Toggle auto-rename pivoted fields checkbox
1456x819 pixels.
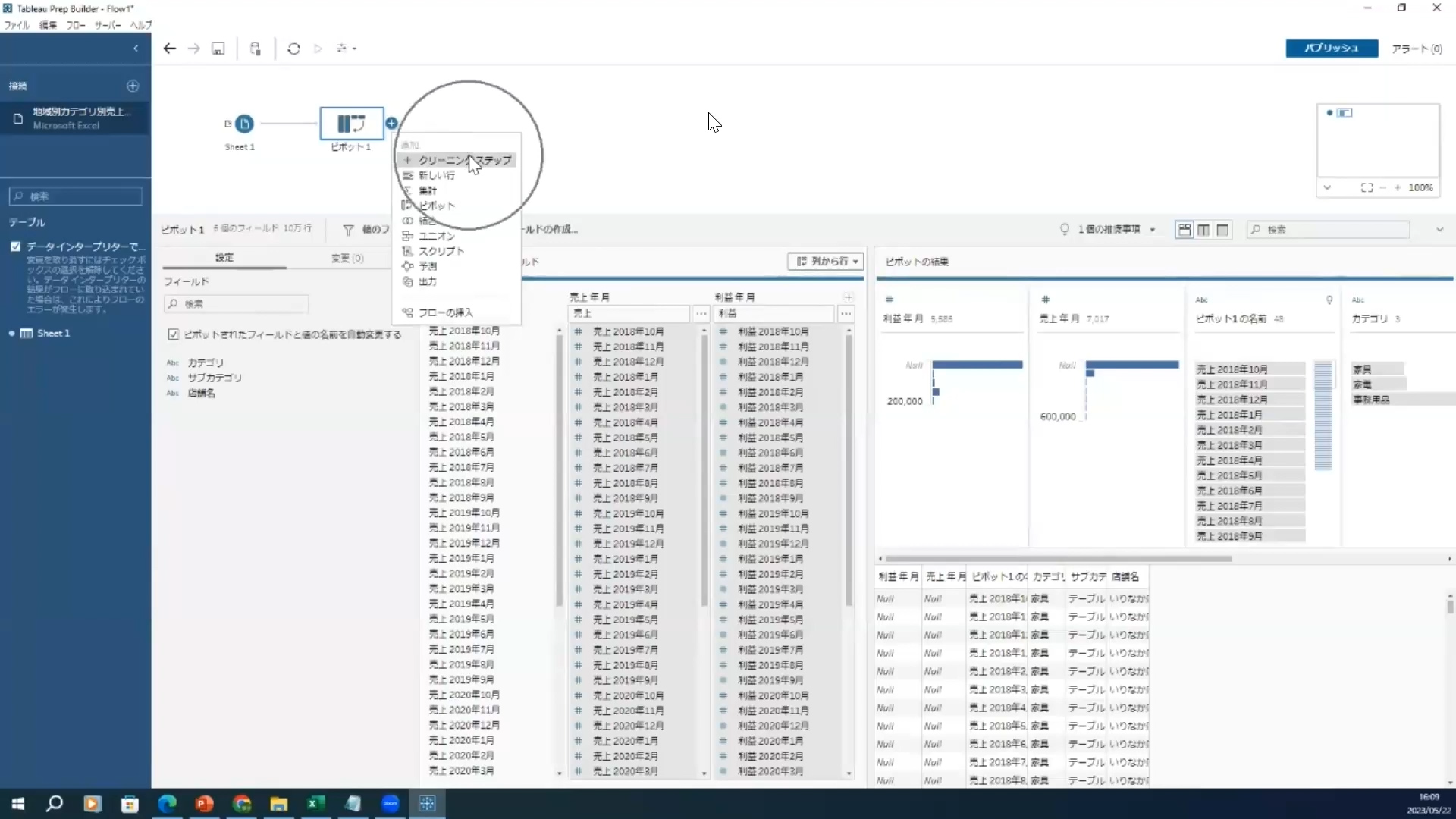(173, 334)
